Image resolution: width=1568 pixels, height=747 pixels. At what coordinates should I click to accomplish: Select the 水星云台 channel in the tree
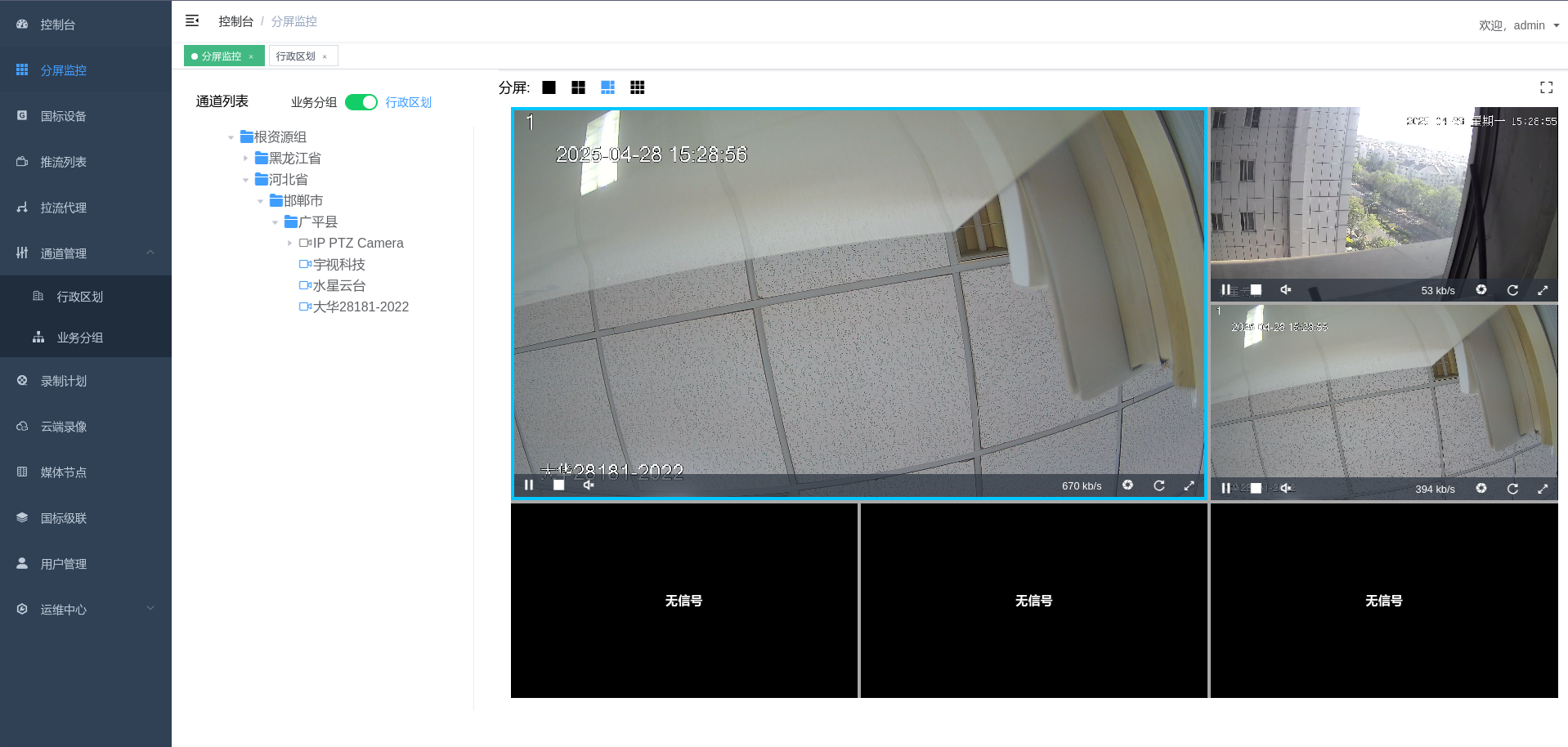338,285
